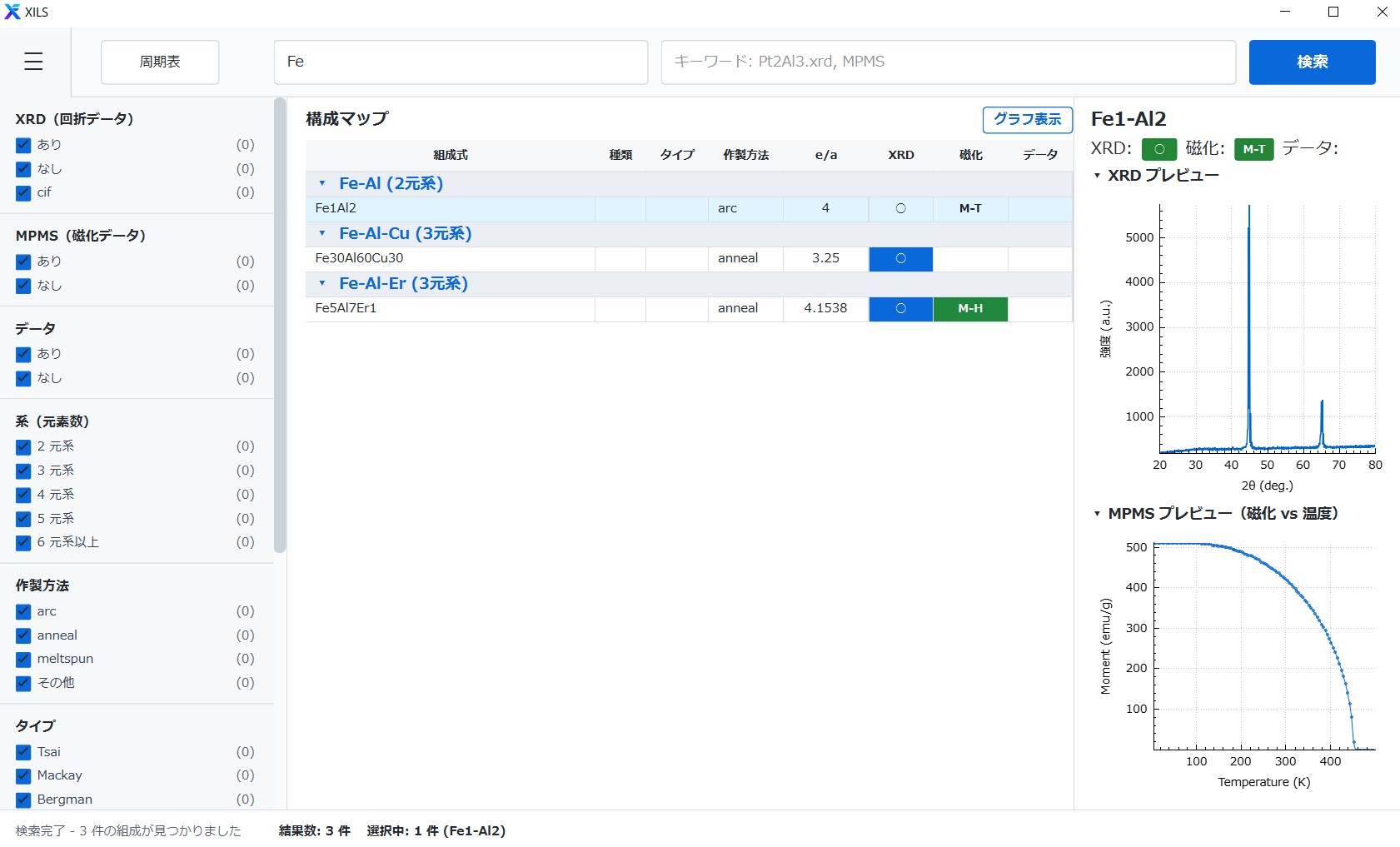Click M-H badge in Fe5Al7Er1 row
The width and height of the screenshot is (1400, 847).
970,308
